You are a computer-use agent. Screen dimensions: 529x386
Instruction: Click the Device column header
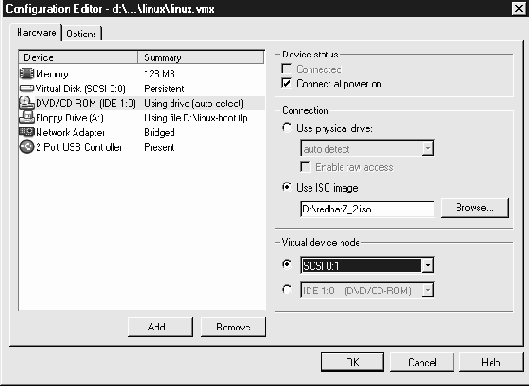point(78,57)
